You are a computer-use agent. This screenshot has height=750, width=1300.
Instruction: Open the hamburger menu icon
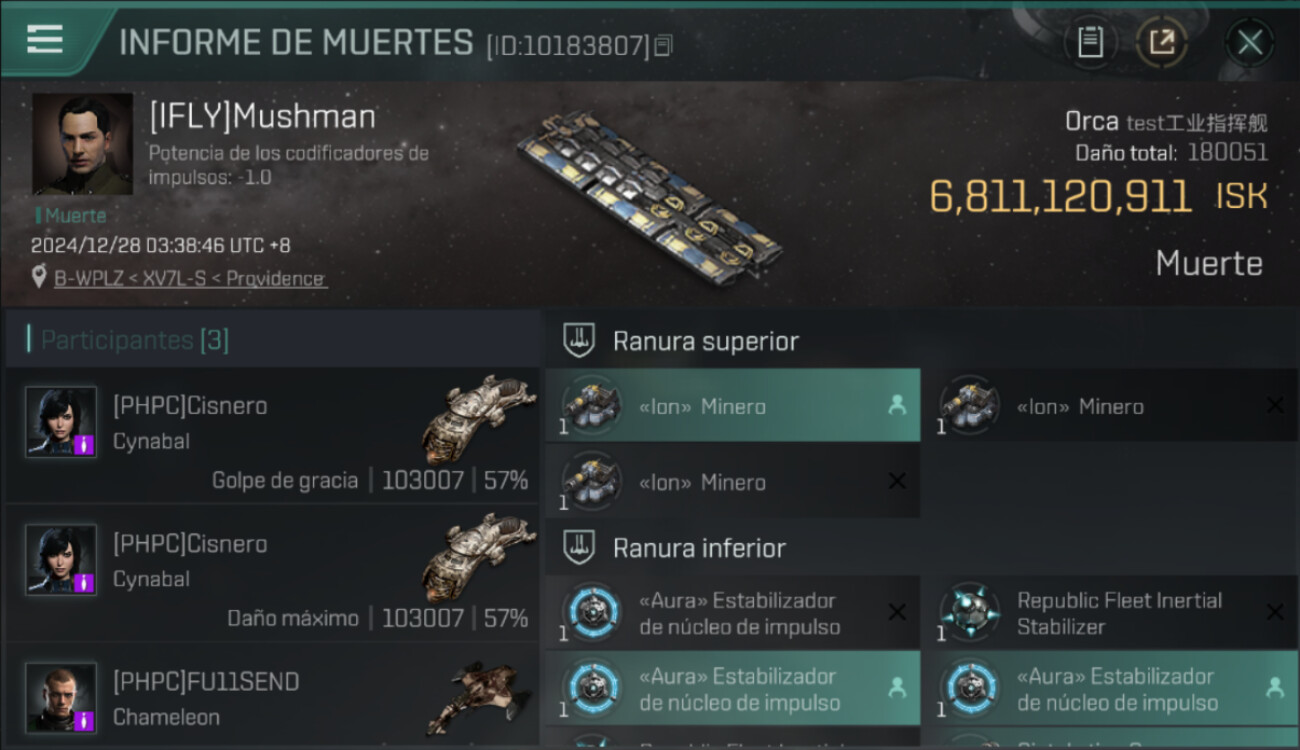[45, 40]
